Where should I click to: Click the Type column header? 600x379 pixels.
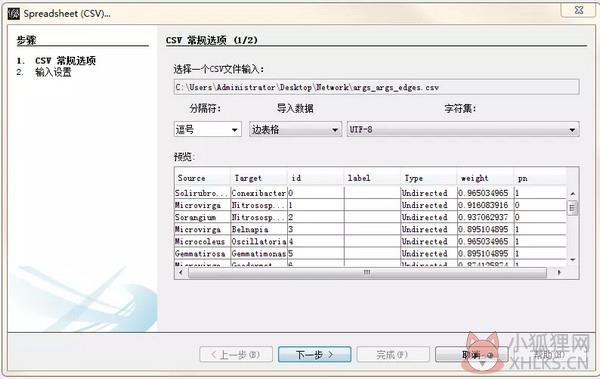click(x=429, y=178)
